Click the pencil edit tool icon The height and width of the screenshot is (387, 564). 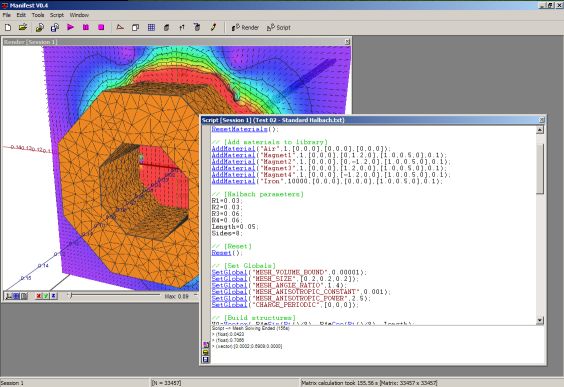(213, 27)
